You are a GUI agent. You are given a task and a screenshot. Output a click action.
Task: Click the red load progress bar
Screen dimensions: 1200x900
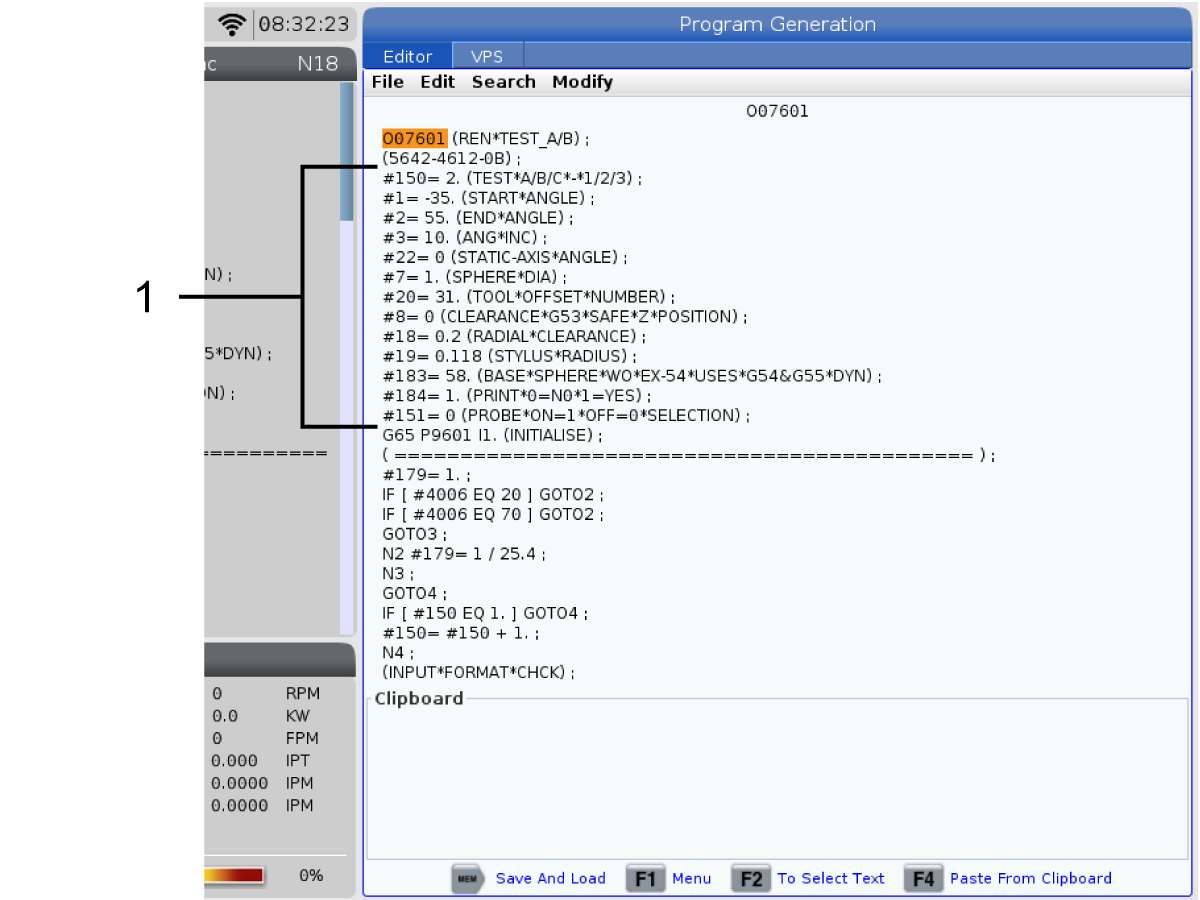(234, 875)
